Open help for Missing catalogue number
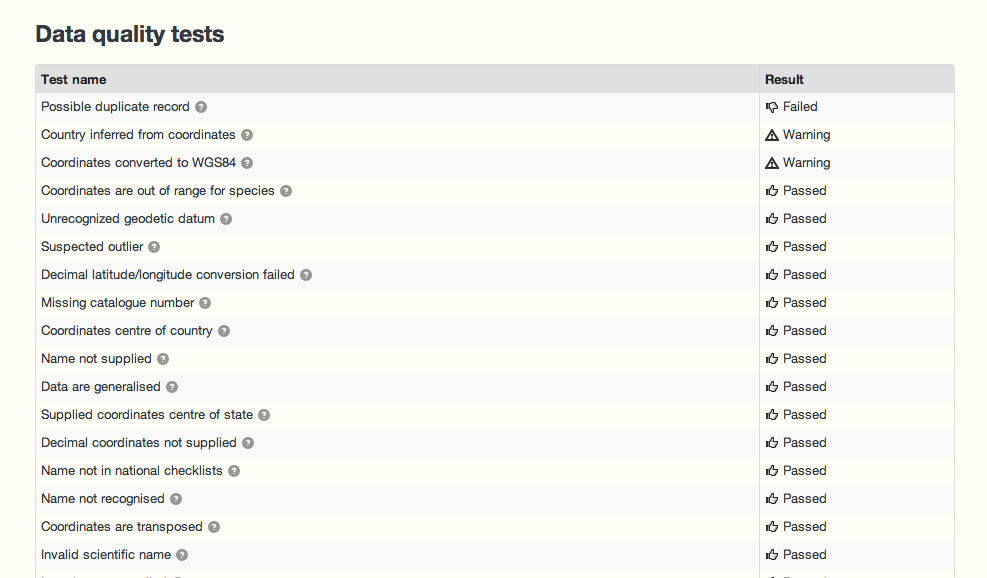 click(x=204, y=302)
